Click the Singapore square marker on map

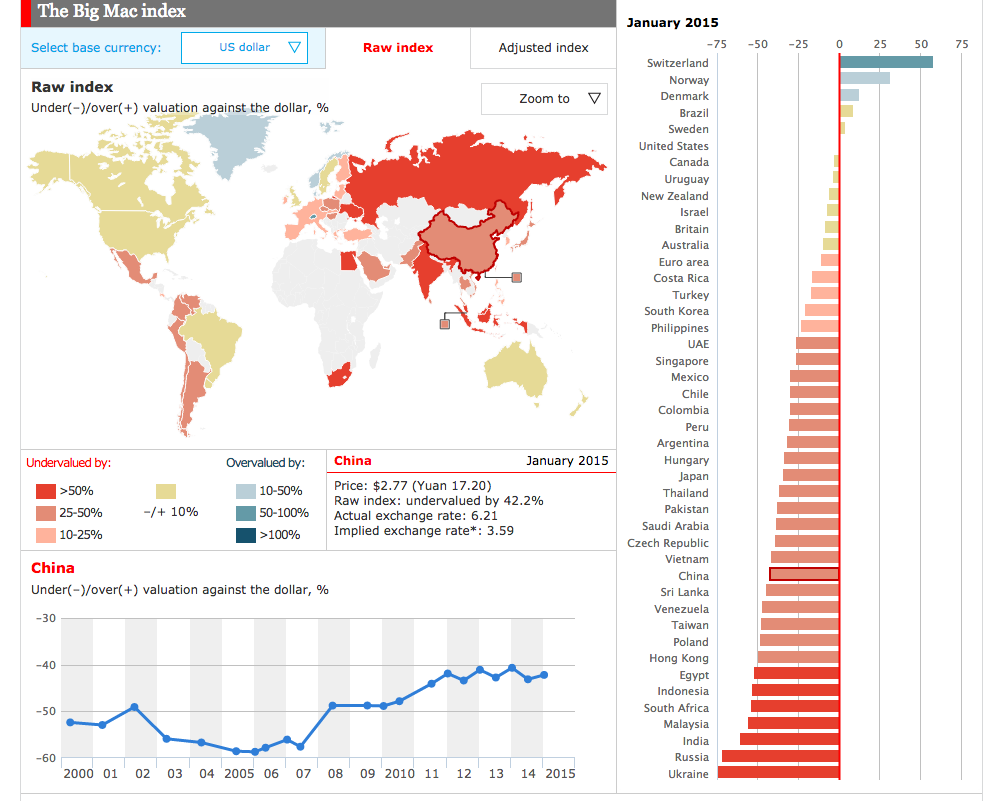(444, 322)
